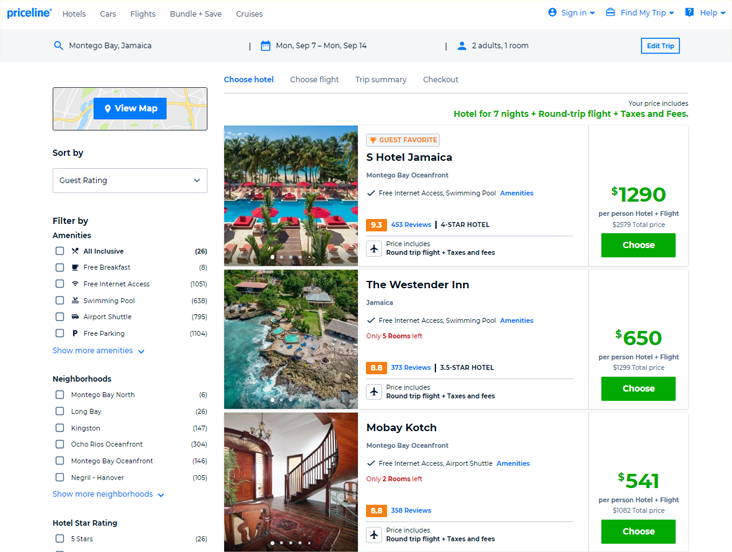Click The Westender Inn flight plane icon
The image size is (732, 552).
pyautogui.click(x=374, y=391)
